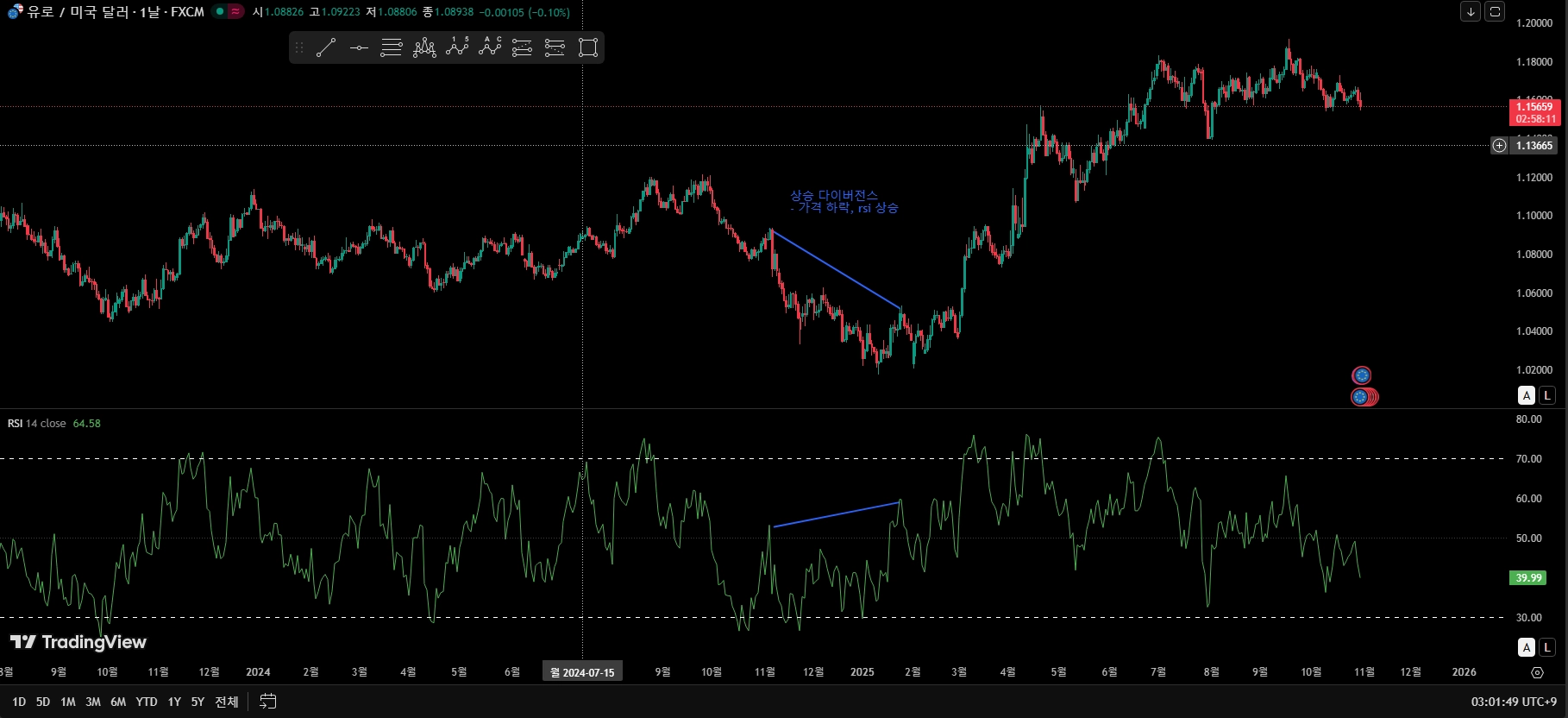
Task: Click the 2024-07-15 crosshair date label
Action: [582, 672]
